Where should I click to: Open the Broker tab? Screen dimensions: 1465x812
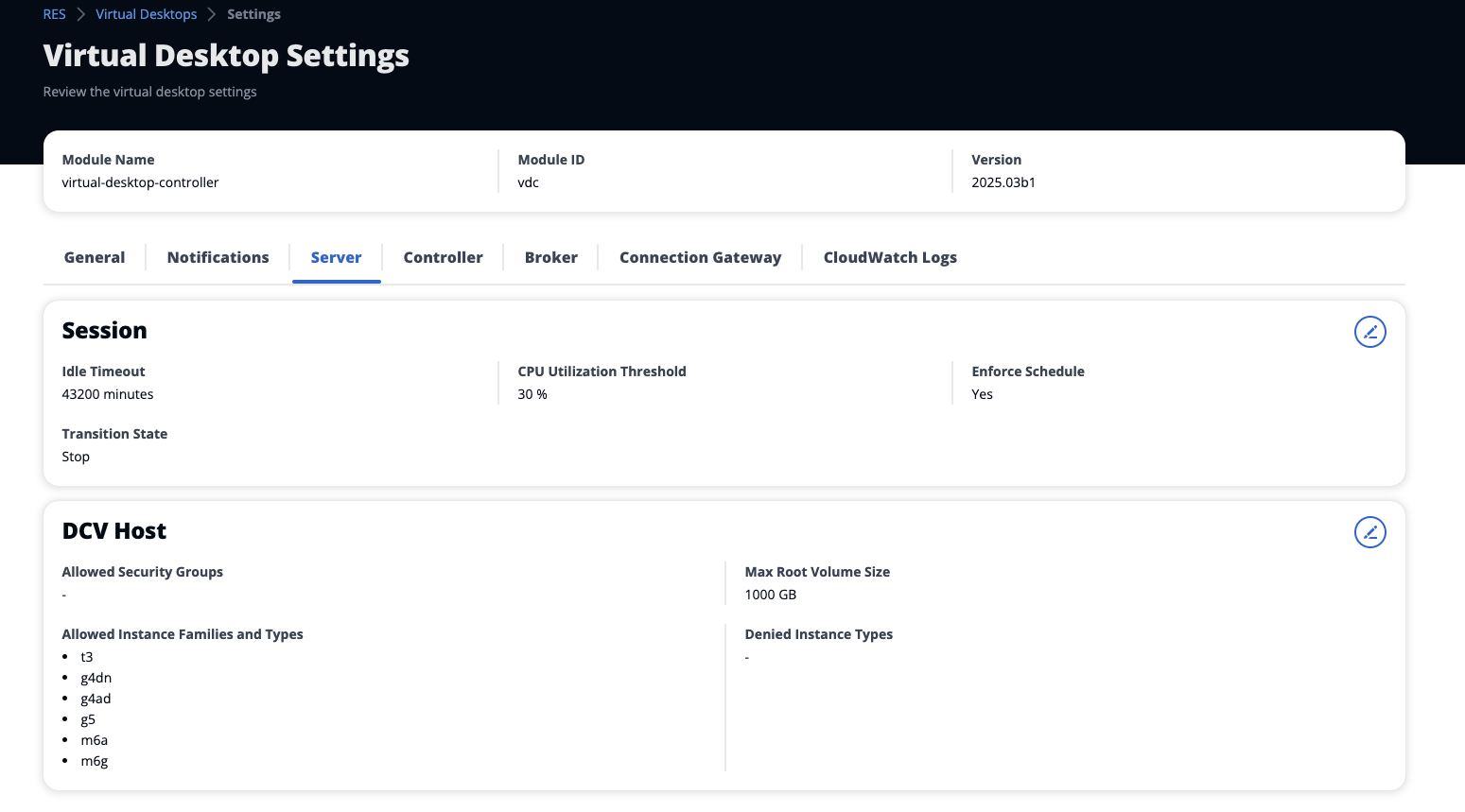pos(550,257)
